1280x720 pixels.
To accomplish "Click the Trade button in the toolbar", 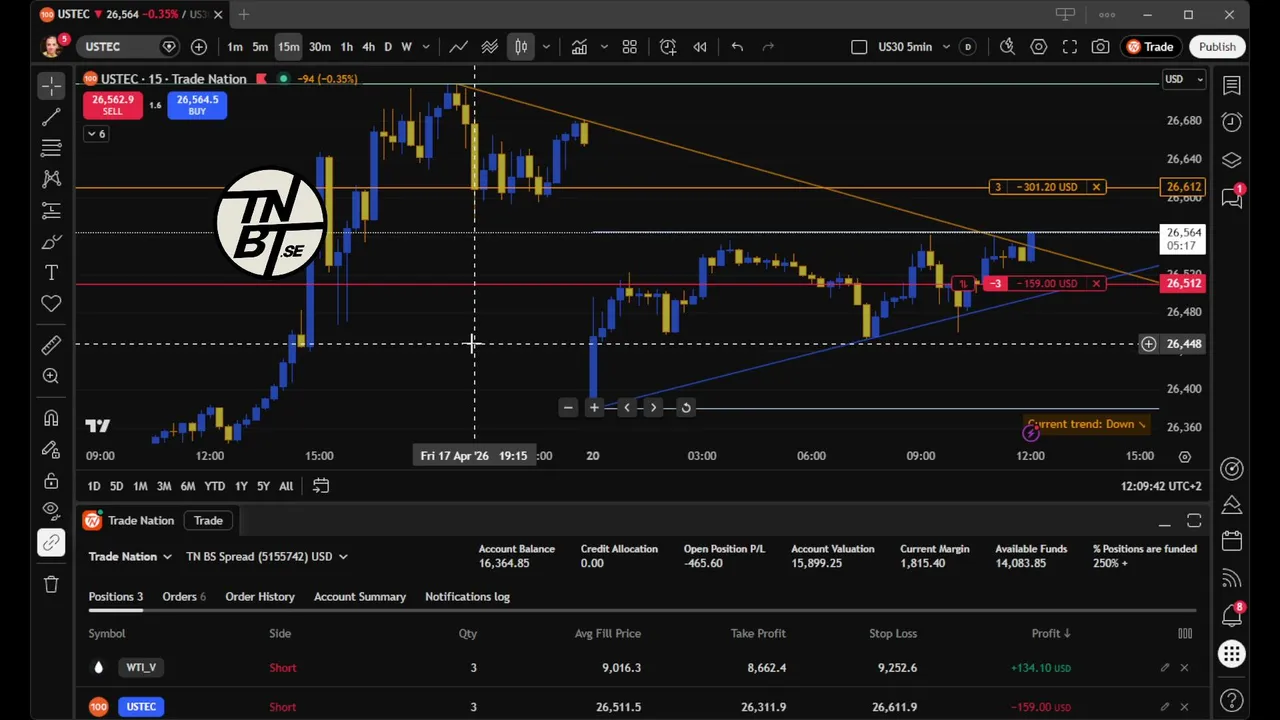I will pyautogui.click(x=1151, y=47).
